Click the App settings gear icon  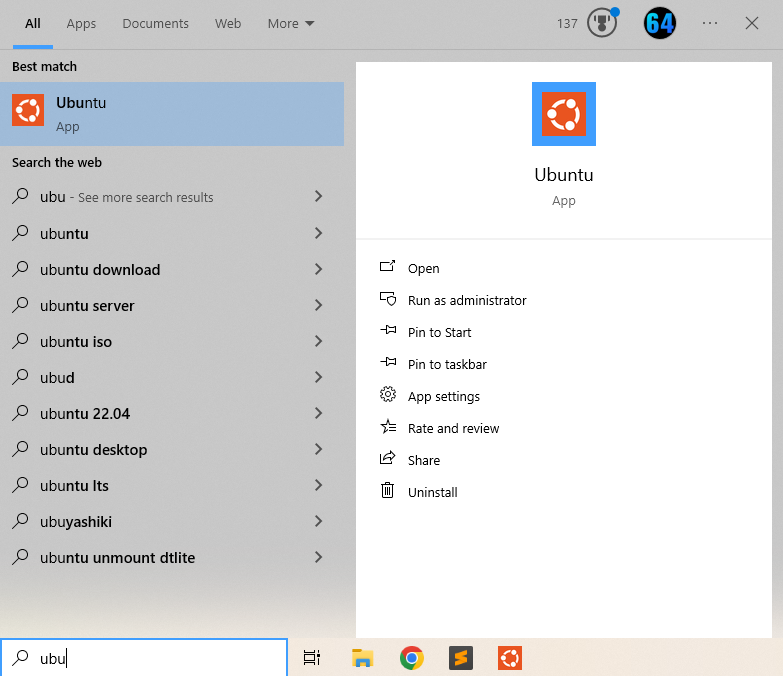388,394
